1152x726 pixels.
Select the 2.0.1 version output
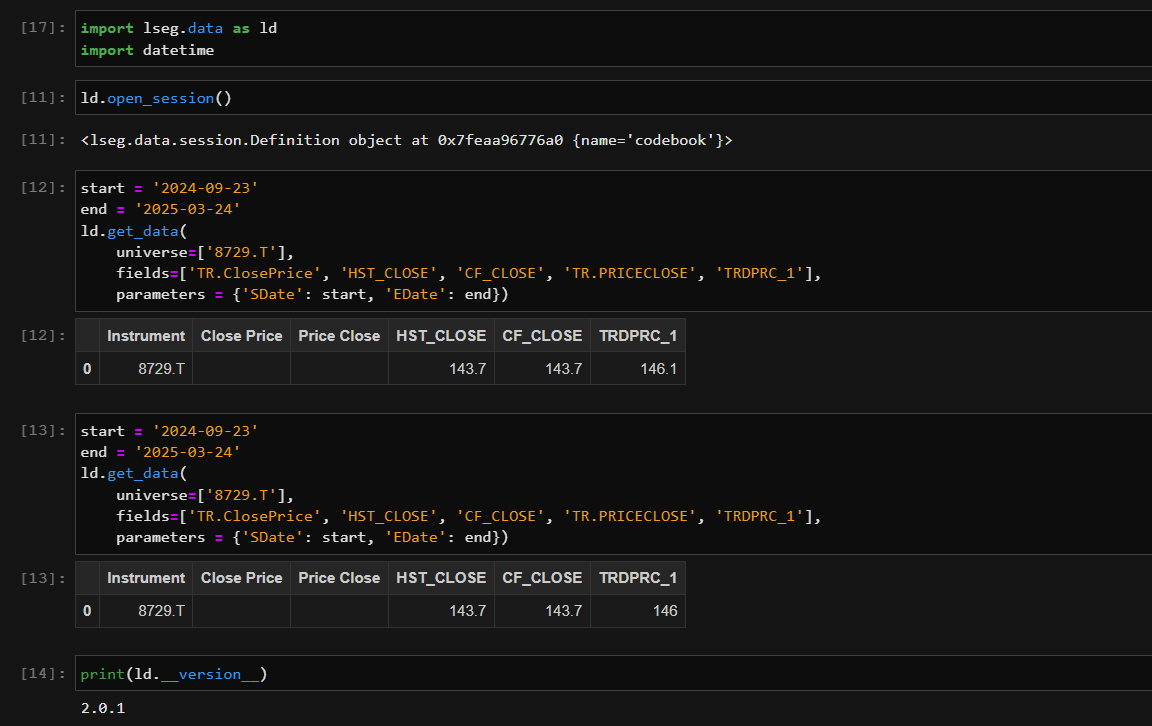pyautogui.click(x=98, y=708)
